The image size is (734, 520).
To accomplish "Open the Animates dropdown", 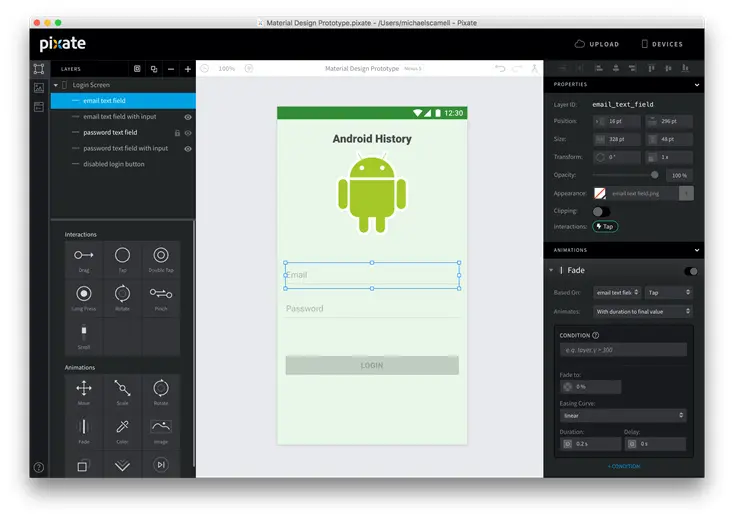I will coord(643,311).
